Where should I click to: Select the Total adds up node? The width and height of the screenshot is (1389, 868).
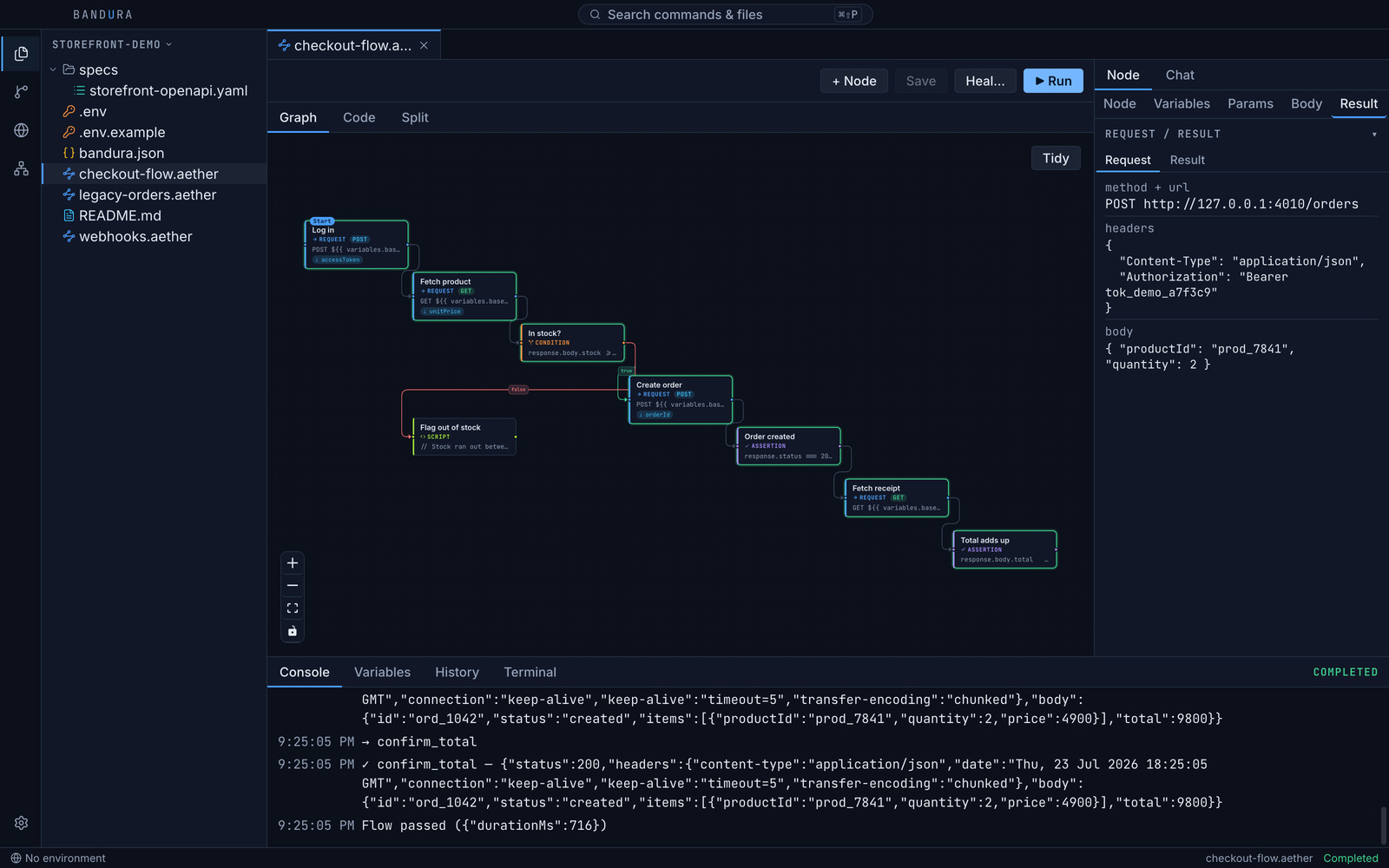[x=1004, y=549]
